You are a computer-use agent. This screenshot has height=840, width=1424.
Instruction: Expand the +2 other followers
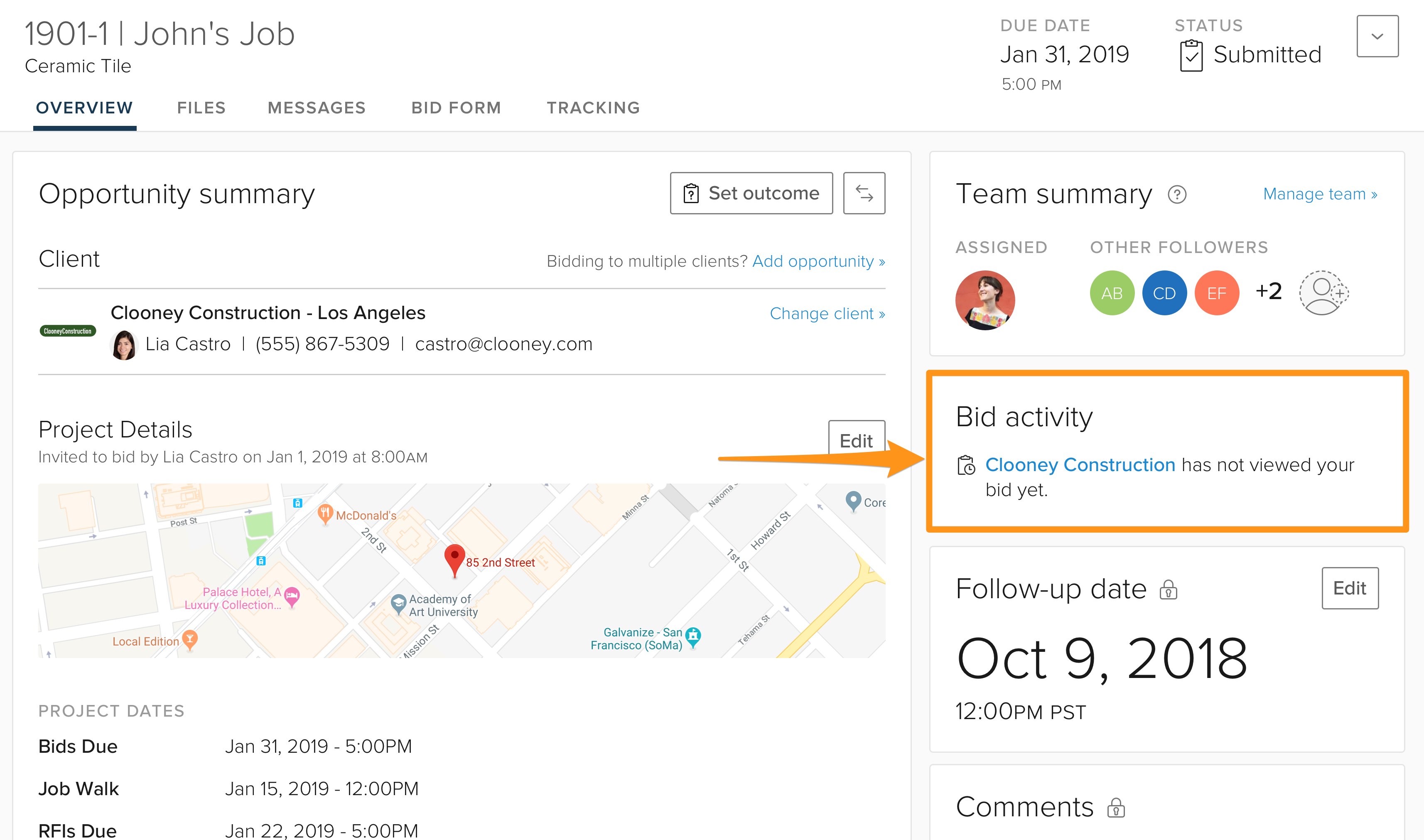(x=1268, y=292)
